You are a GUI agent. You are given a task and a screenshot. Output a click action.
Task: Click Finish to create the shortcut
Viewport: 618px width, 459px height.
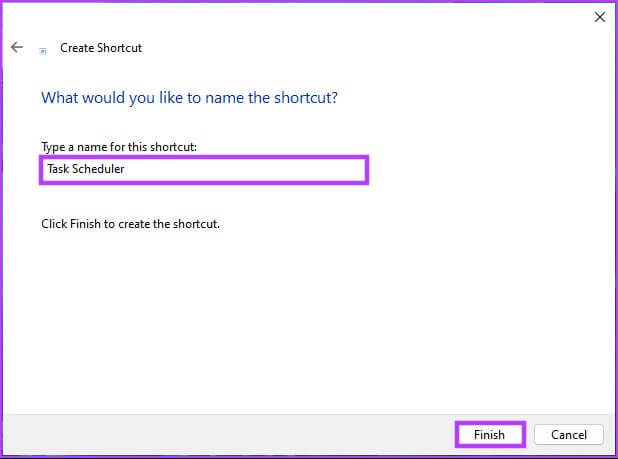pos(490,434)
